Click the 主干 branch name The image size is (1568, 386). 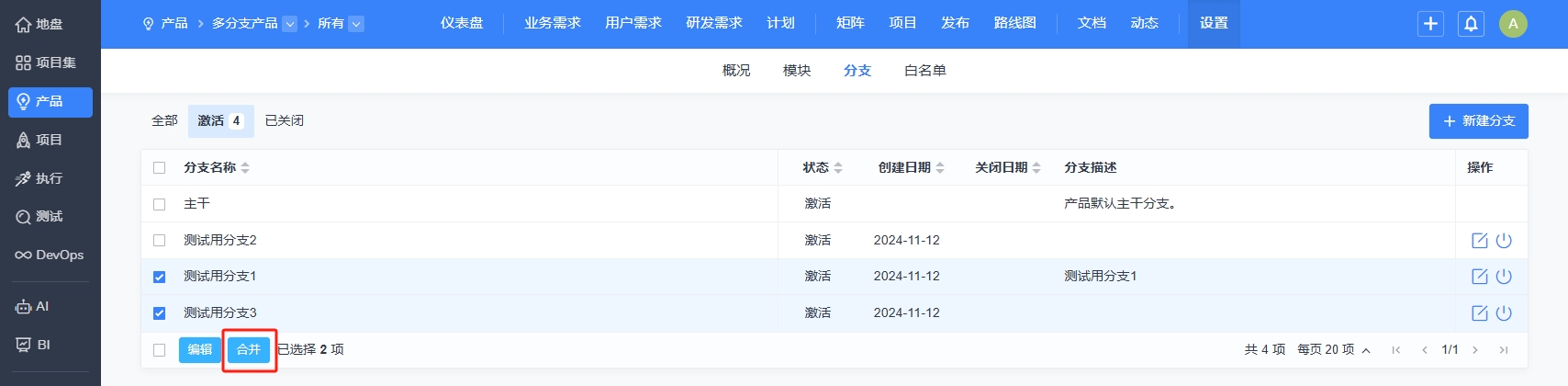pos(196,204)
